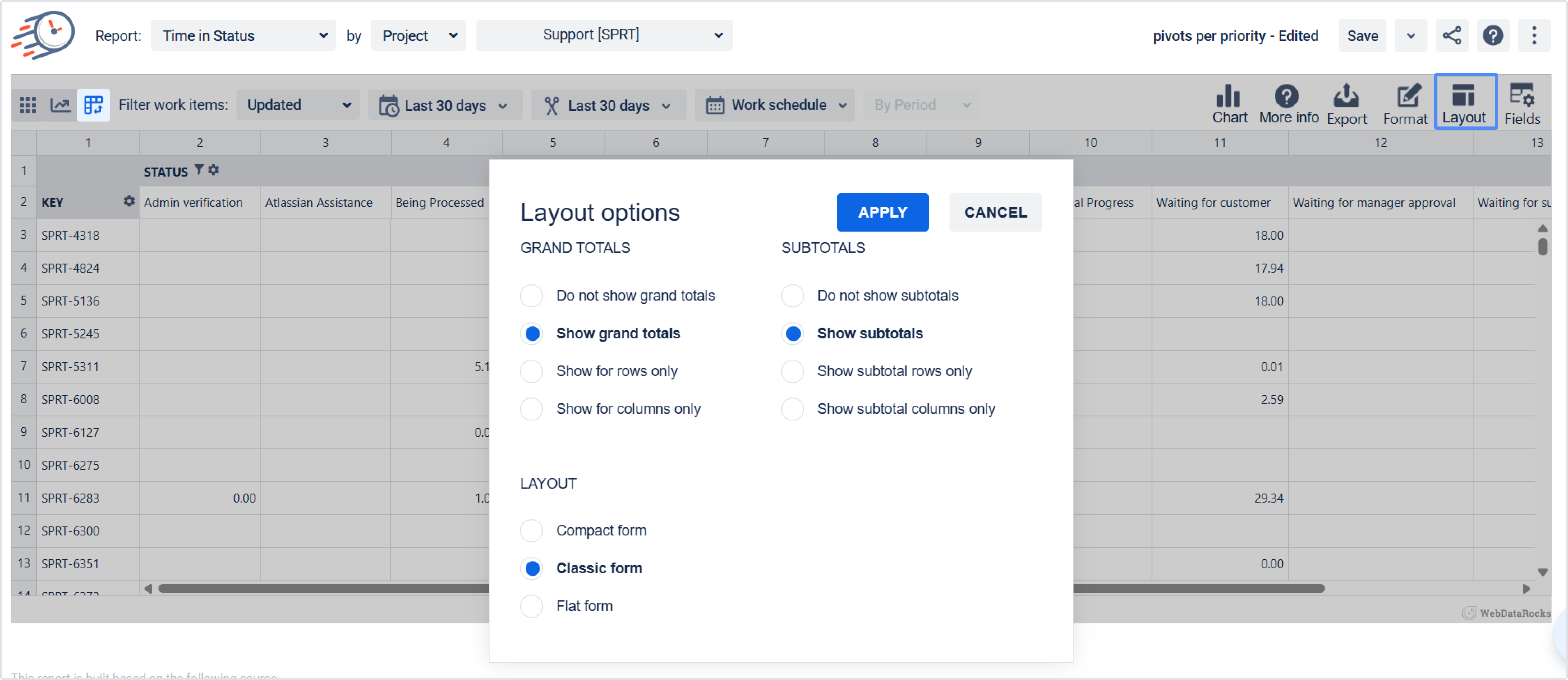Click the More info icon
Viewport: 1568px width, 680px height.
pyautogui.click(x=1288, y=103)
